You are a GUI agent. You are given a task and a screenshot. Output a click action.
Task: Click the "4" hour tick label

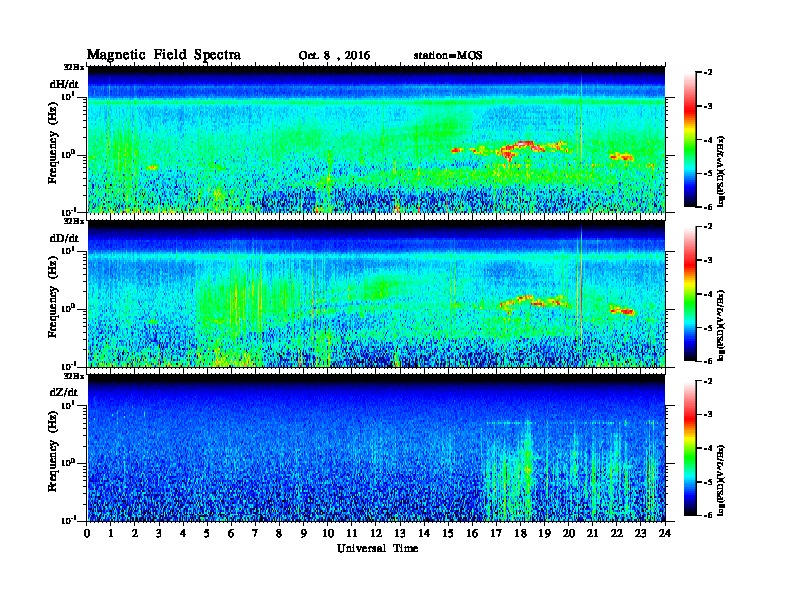click(x=183, y=533)
